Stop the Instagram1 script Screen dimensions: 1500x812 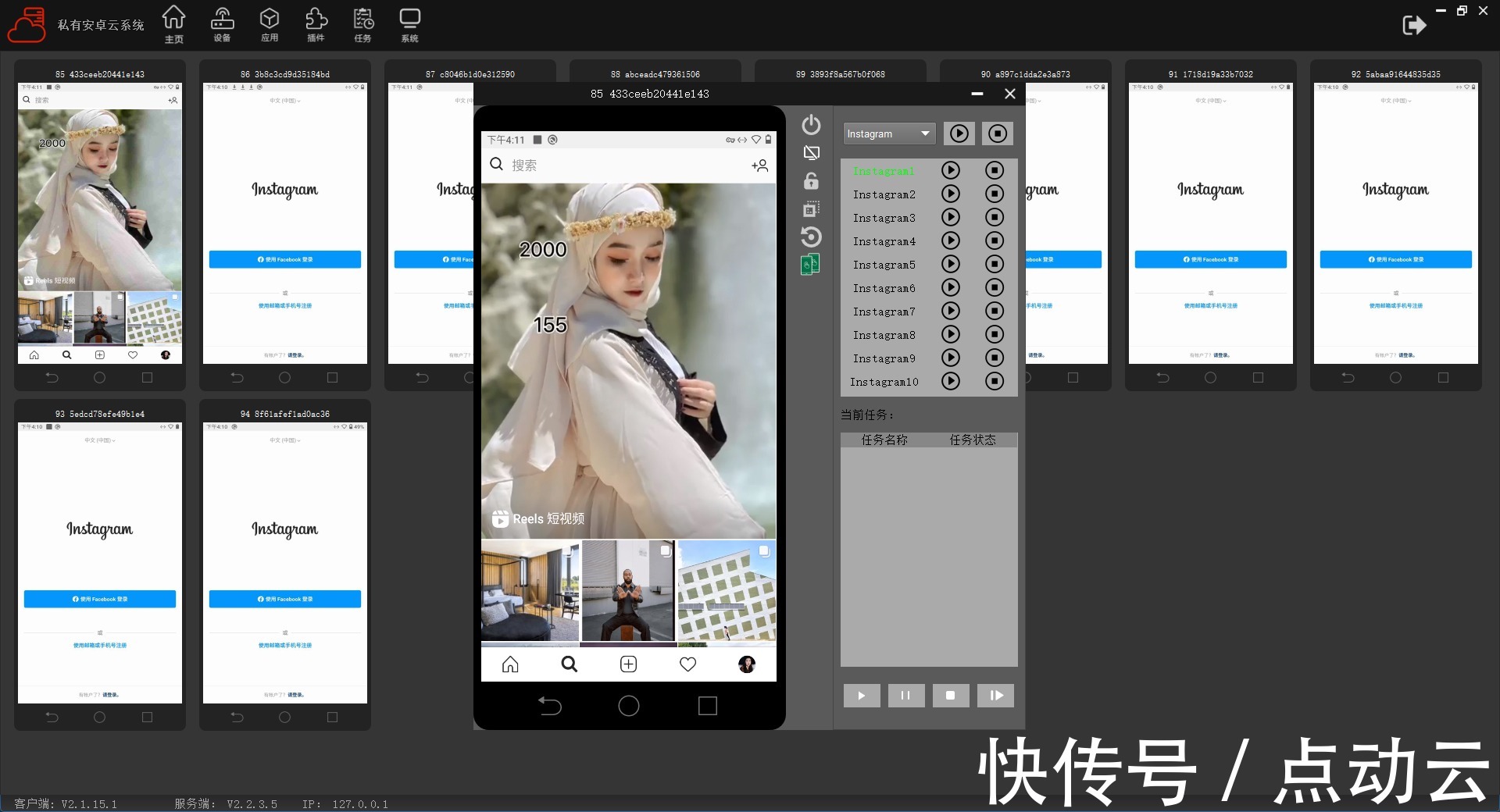(x=995, y=170)
